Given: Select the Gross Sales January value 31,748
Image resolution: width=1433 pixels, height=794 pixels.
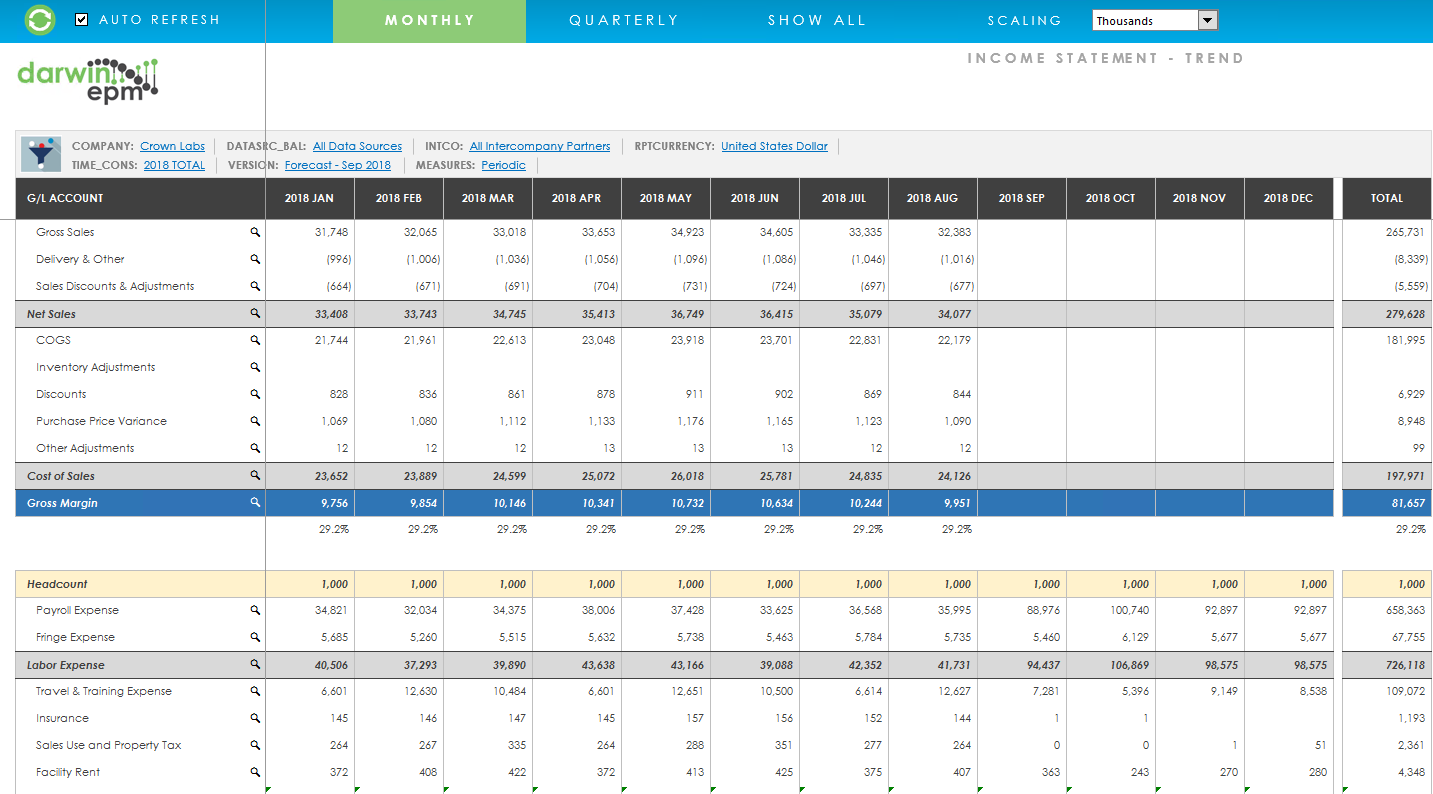Looking at the screenshot, I should (x=331, y=232).
